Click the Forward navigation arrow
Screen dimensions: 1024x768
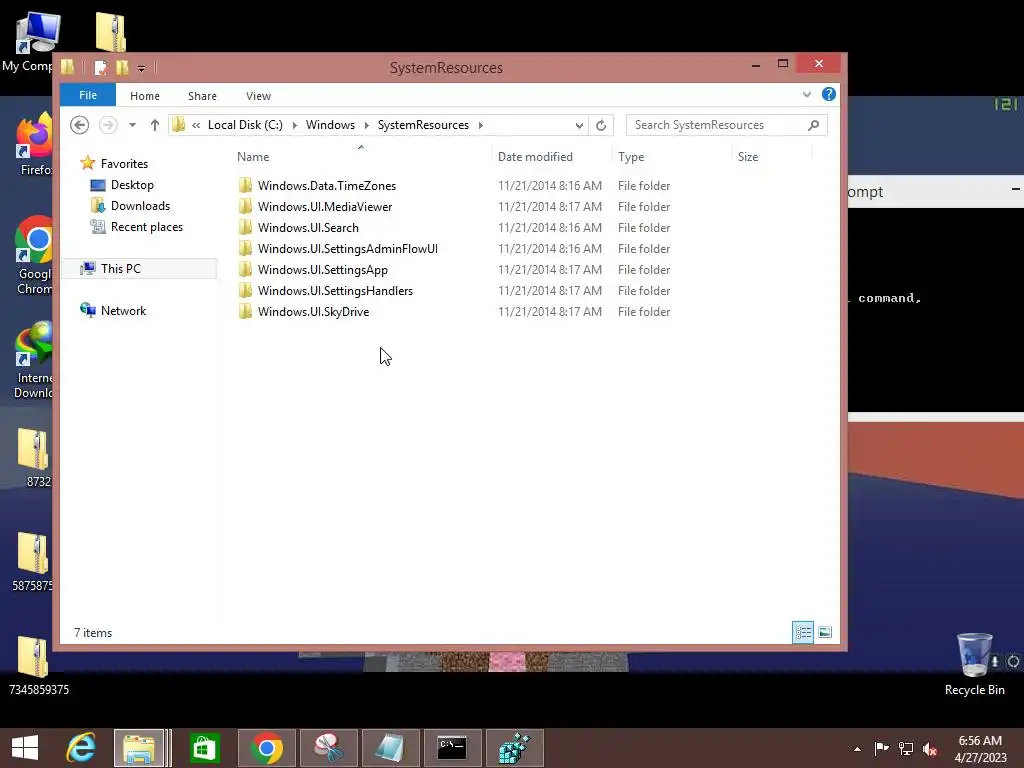tap(108, 125)
